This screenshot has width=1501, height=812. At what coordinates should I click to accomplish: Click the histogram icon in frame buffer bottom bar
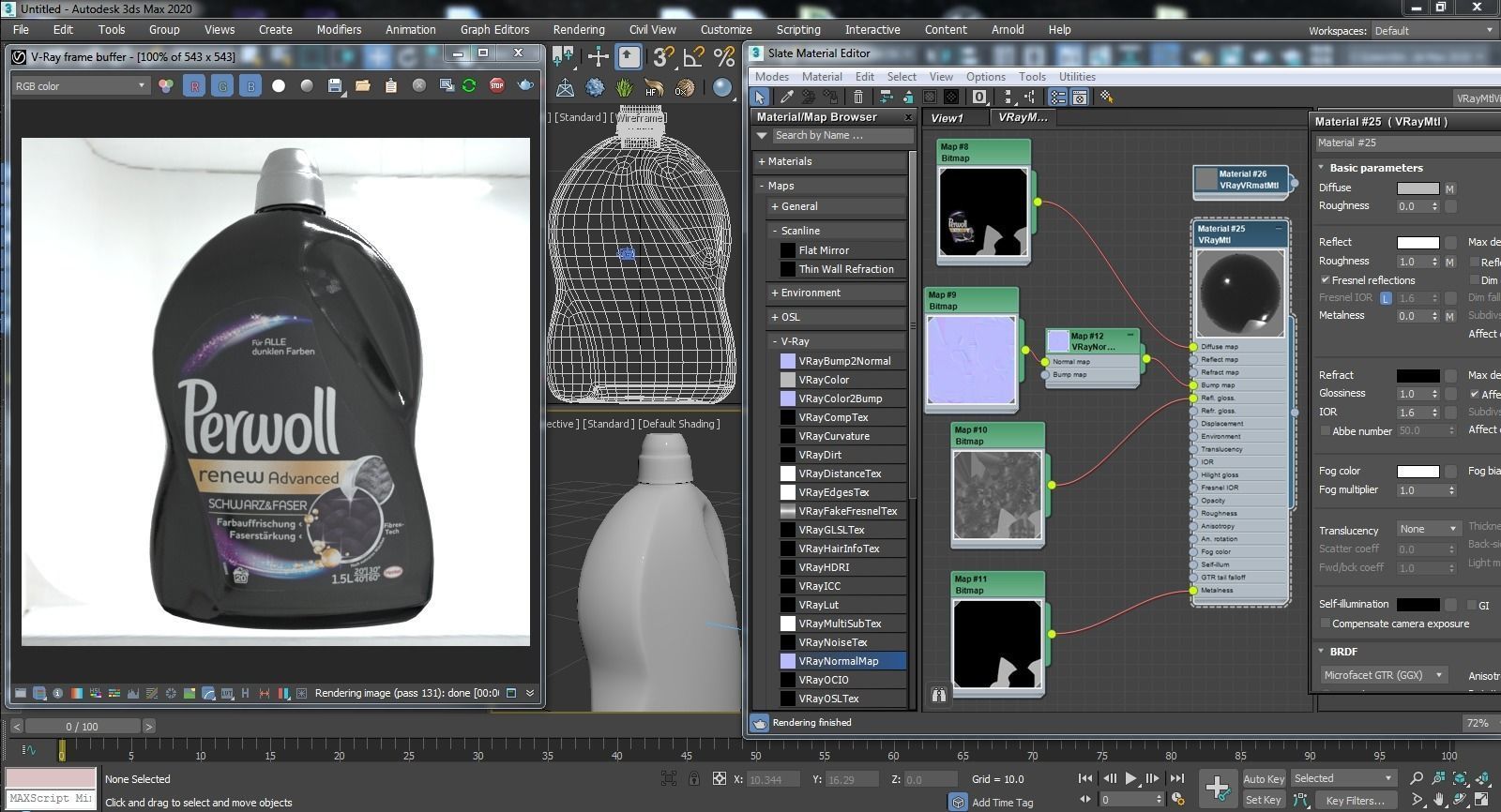tap(132, 693)
